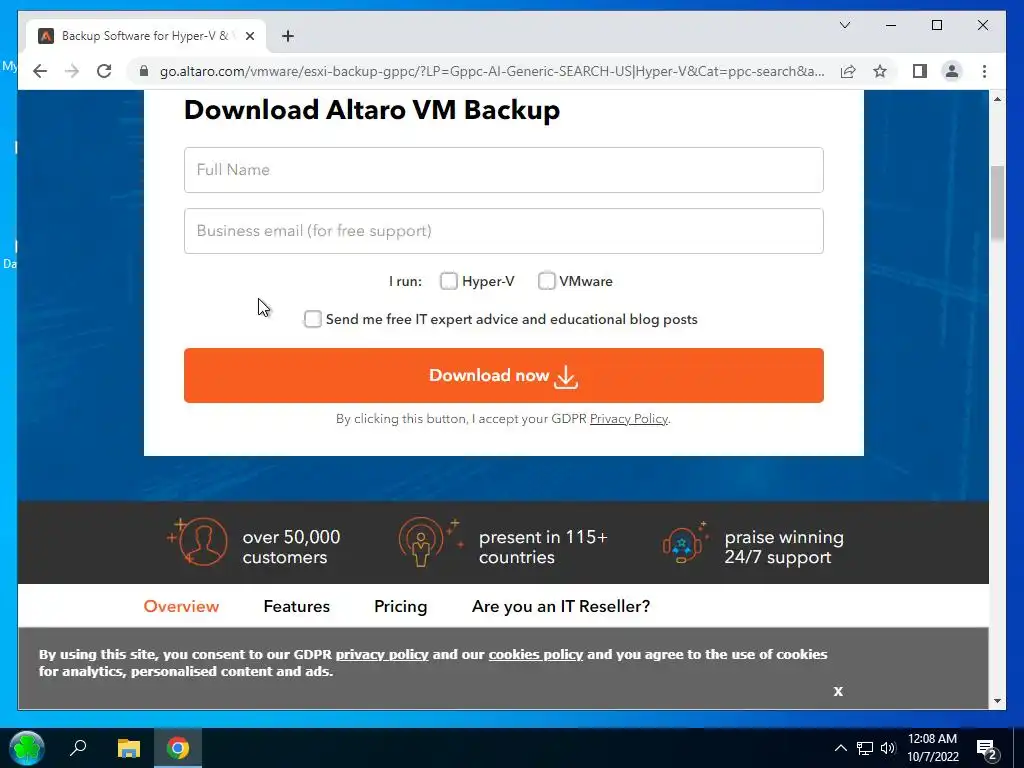1024x768 pixels.
Task: Reload the Altaro page
Action: (x=104, y=71)
